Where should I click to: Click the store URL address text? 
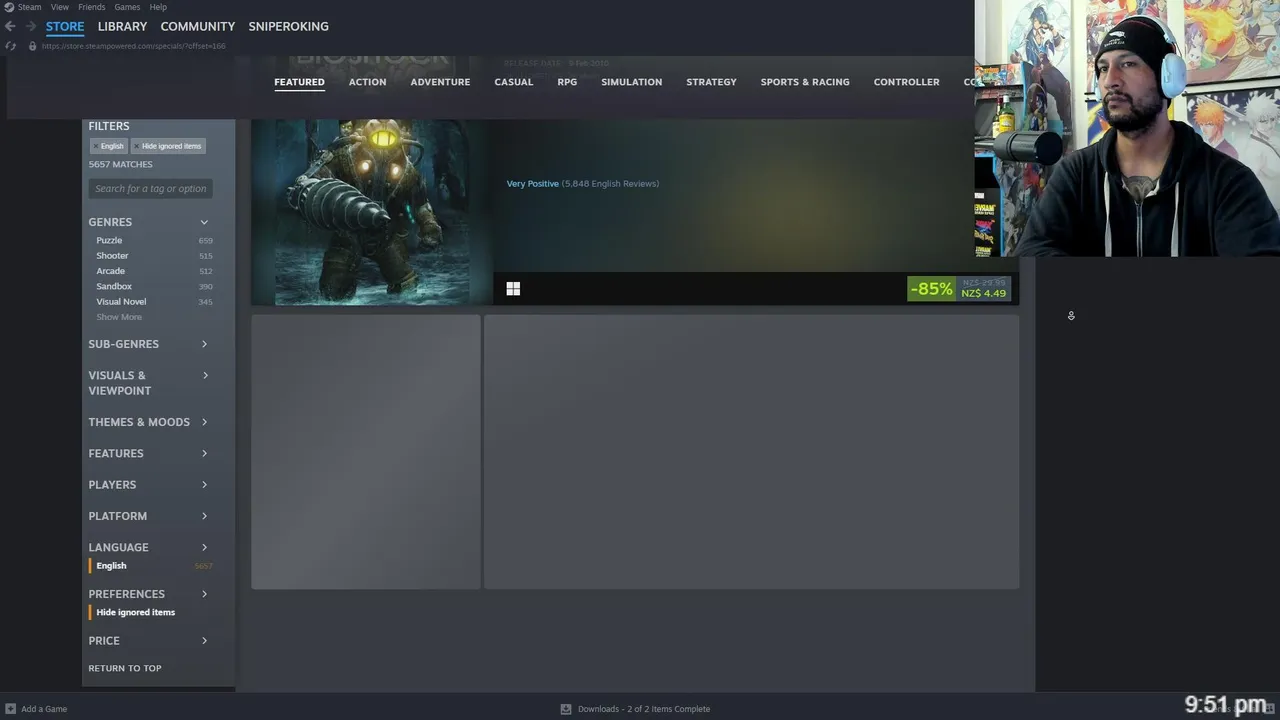[x=133, y=46]
